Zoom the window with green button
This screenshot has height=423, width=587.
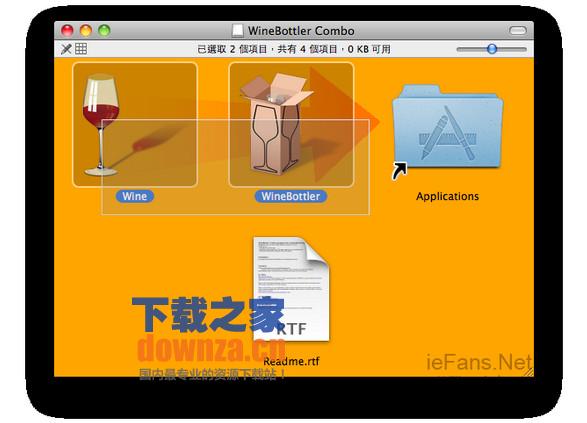[x=104, y=30]
